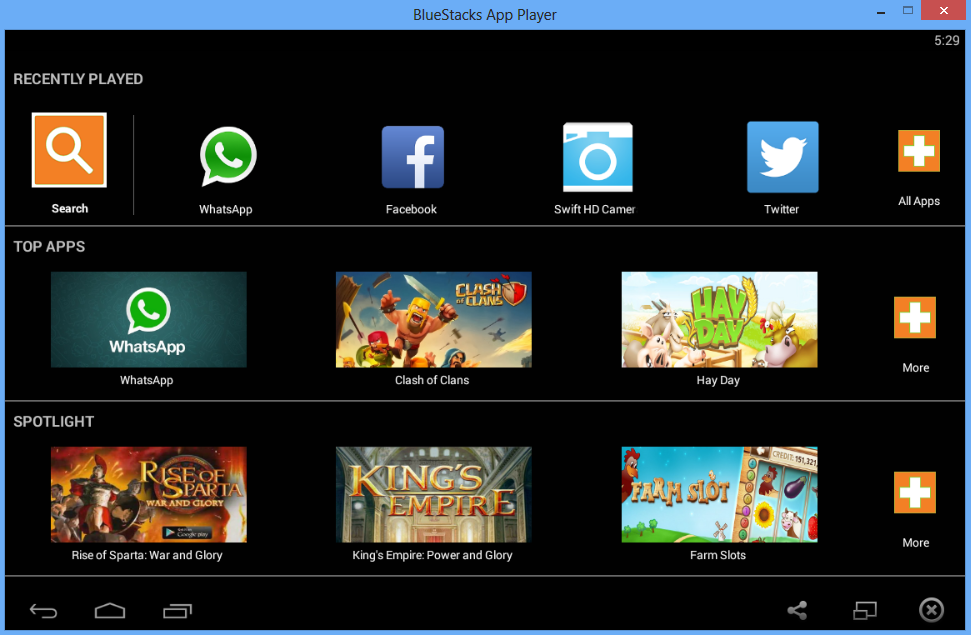Click the 5:29 clock display

(x=947, y=41)
